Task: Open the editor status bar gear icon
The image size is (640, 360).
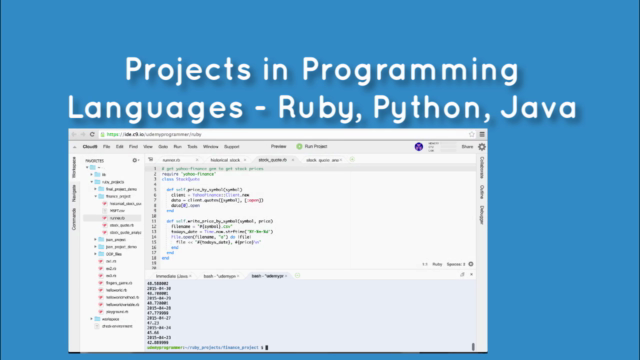Action: [x=471, y=264]
